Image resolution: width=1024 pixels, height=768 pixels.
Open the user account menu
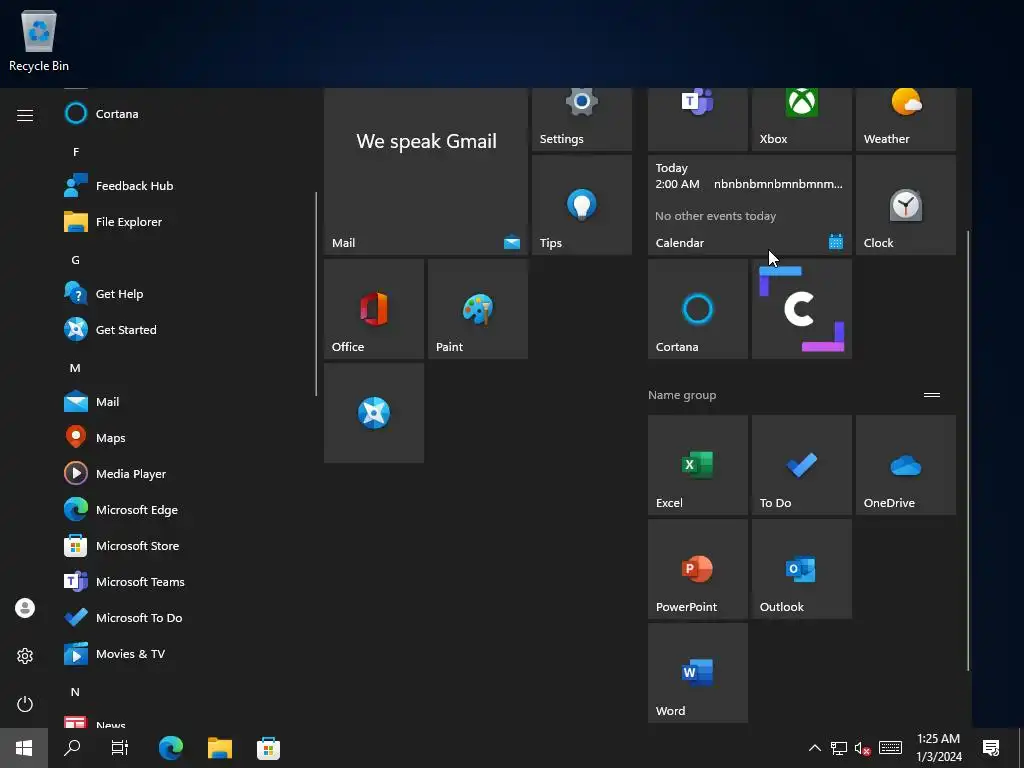tap(25, 608)
